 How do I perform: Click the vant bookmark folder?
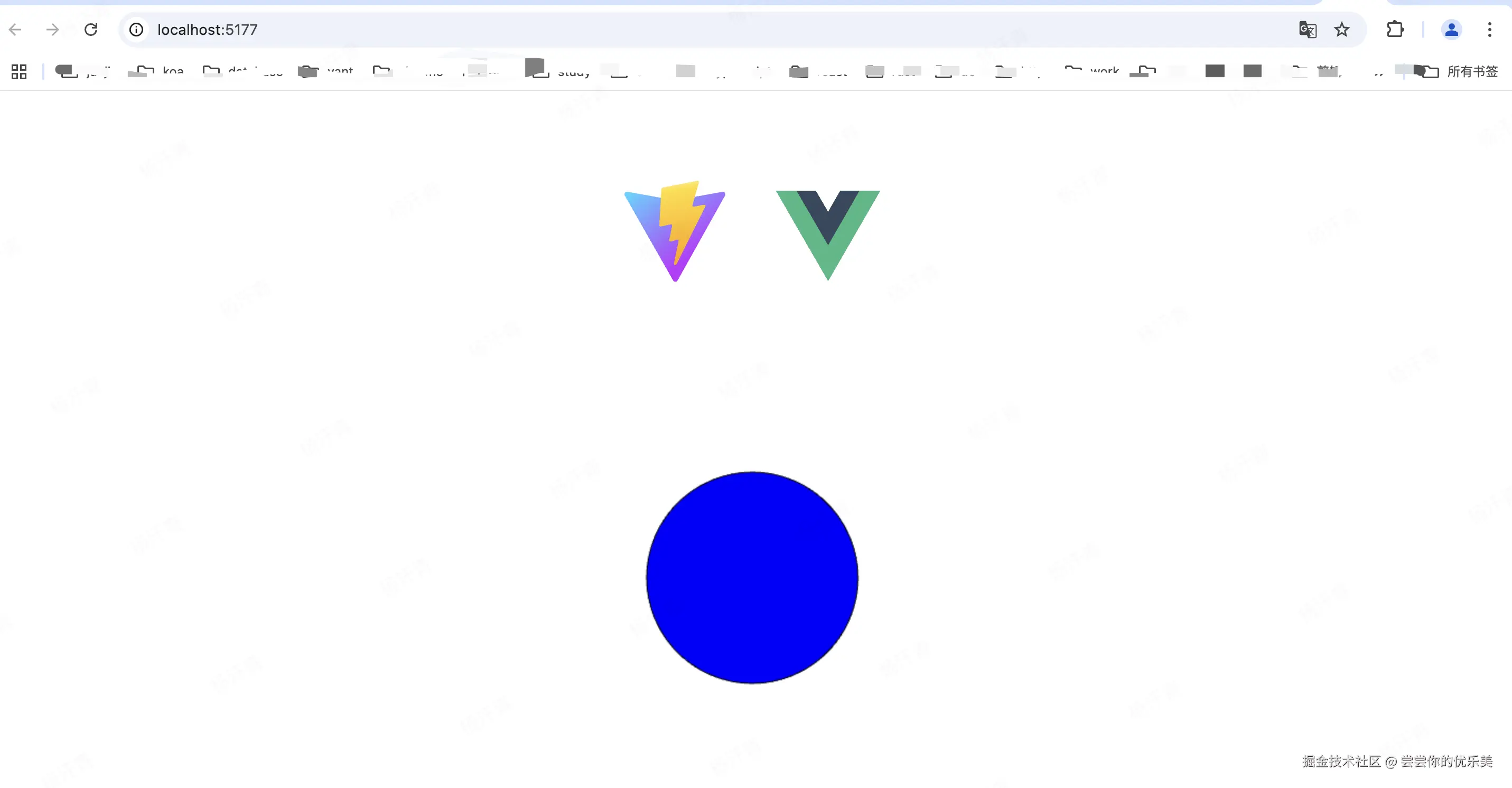pyautogui.click(x=326, y=71)
